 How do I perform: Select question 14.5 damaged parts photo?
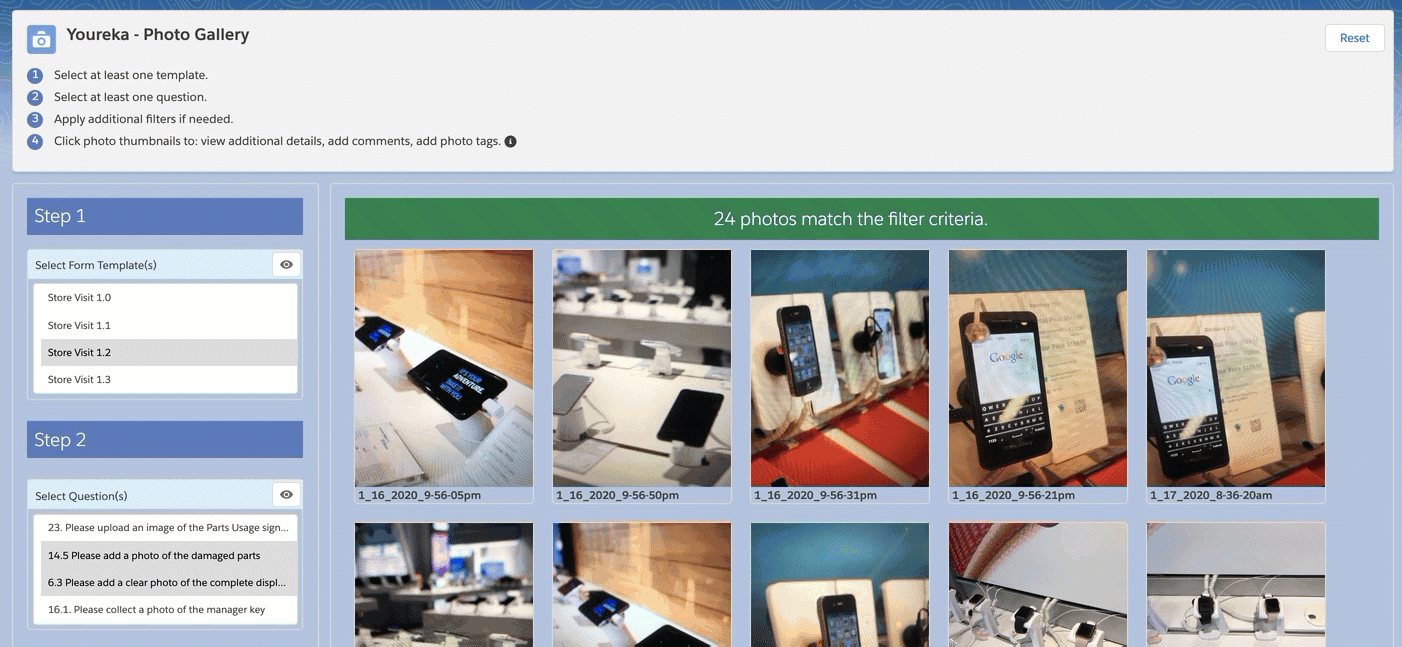point(169,555)
